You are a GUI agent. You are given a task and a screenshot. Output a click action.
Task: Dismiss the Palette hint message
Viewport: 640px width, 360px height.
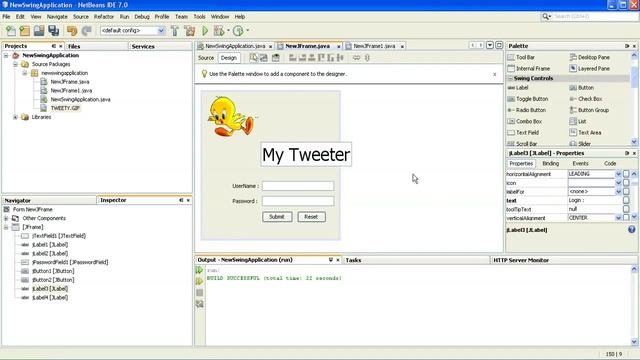tap(495, 74)
